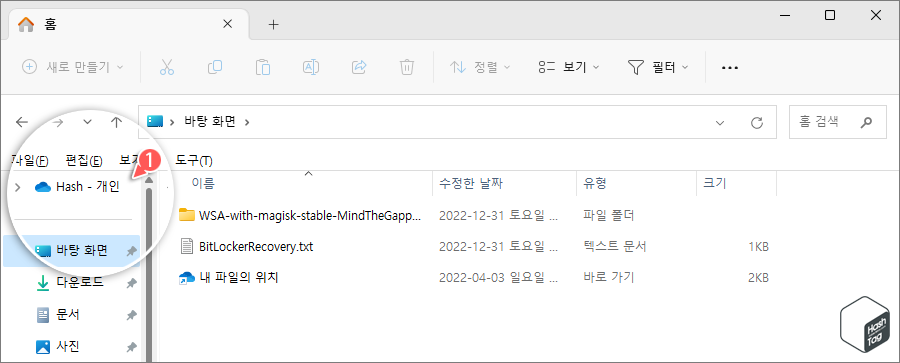This screenshot has width=900, height=363.
Task: Refresh the current folder view
Action: point(757,122)
